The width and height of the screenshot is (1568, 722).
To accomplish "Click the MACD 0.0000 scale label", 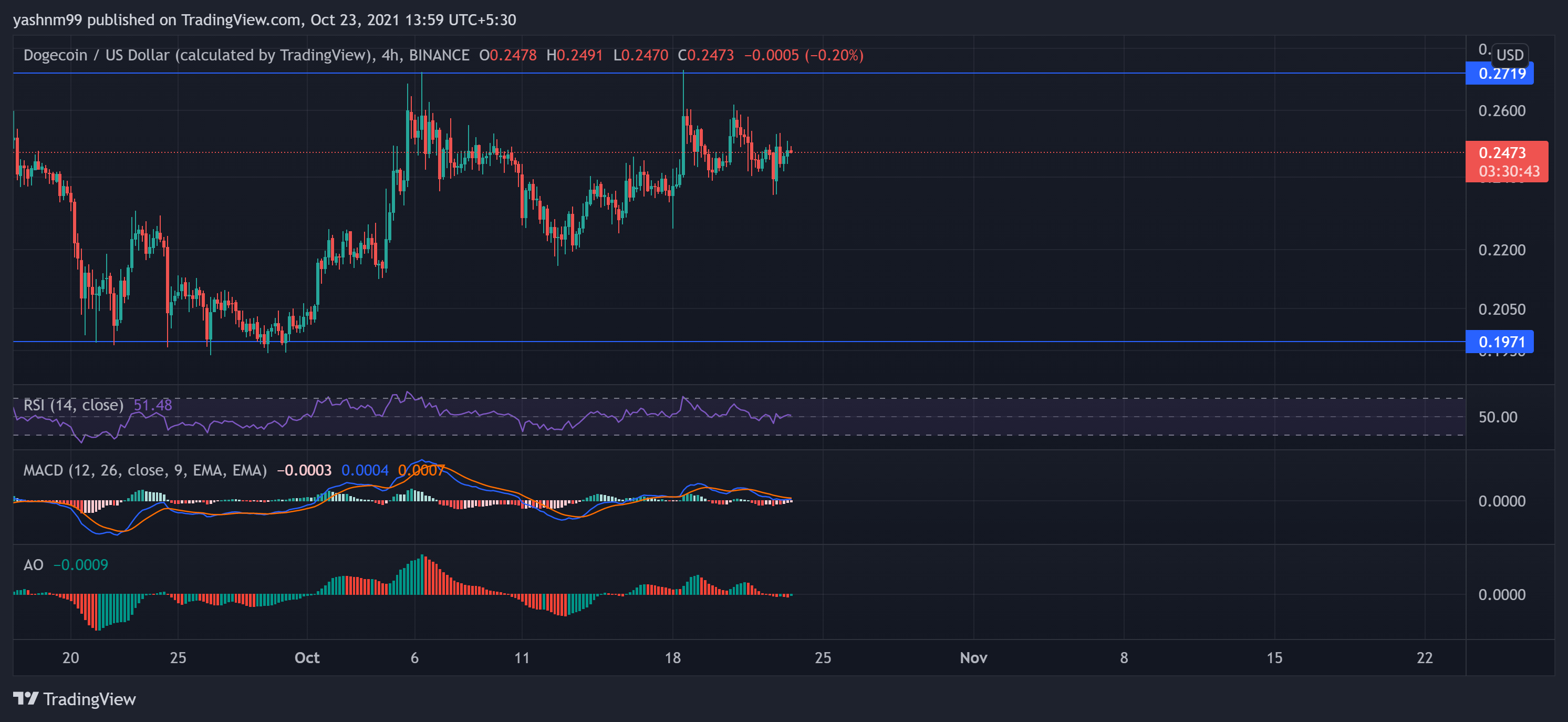I will (1502, 501).
